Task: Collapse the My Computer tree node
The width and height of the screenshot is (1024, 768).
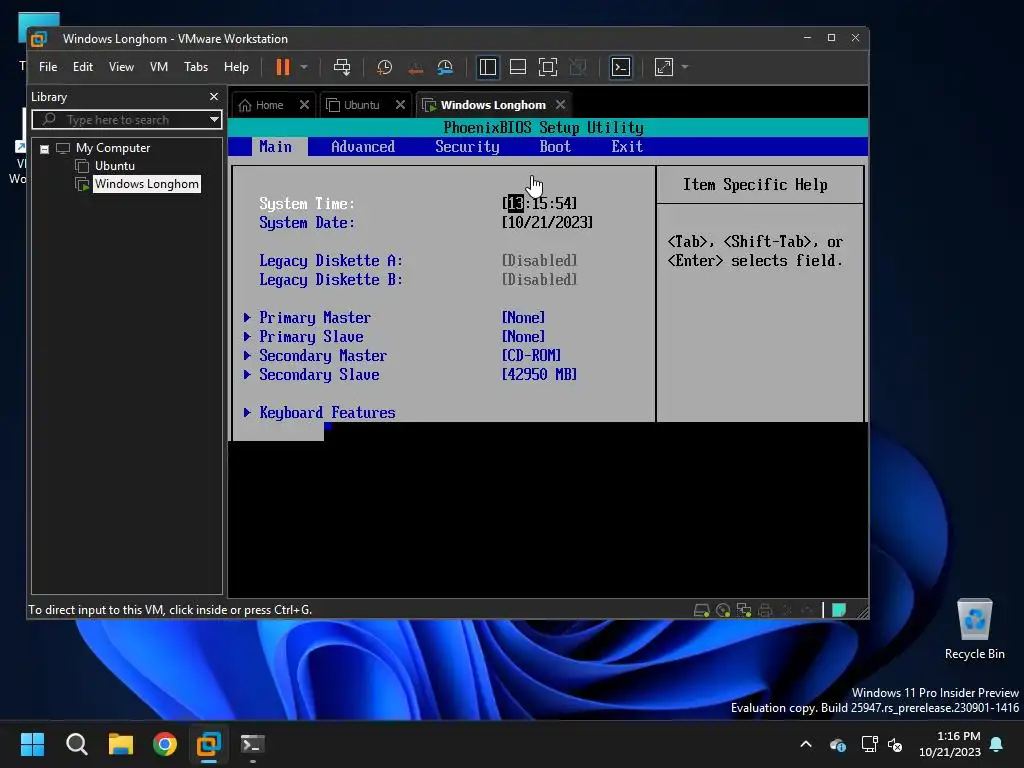Action: tap(44, 149)
